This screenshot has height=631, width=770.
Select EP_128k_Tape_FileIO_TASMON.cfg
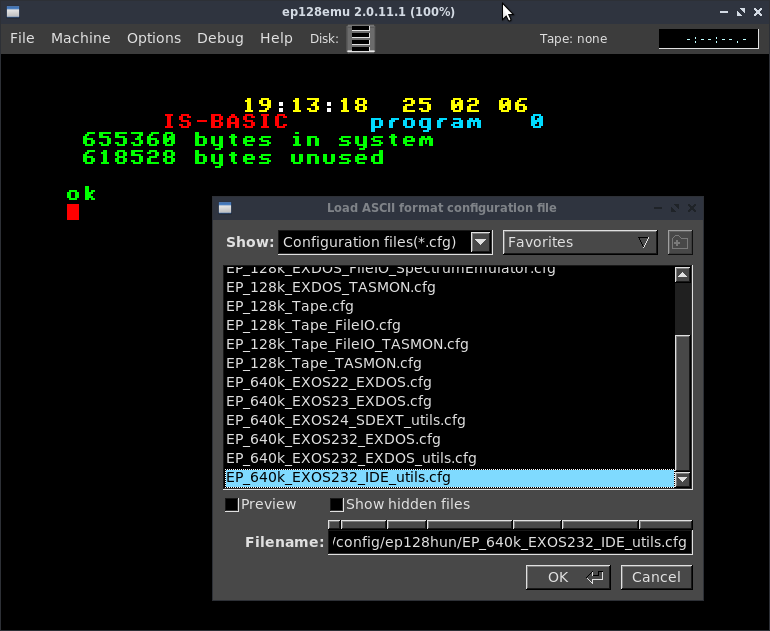[449, 344]
